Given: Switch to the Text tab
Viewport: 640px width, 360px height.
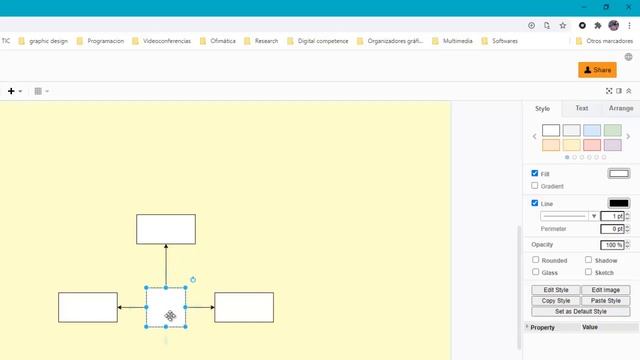Looking at the screenshot, I should (x=582, y=108).
